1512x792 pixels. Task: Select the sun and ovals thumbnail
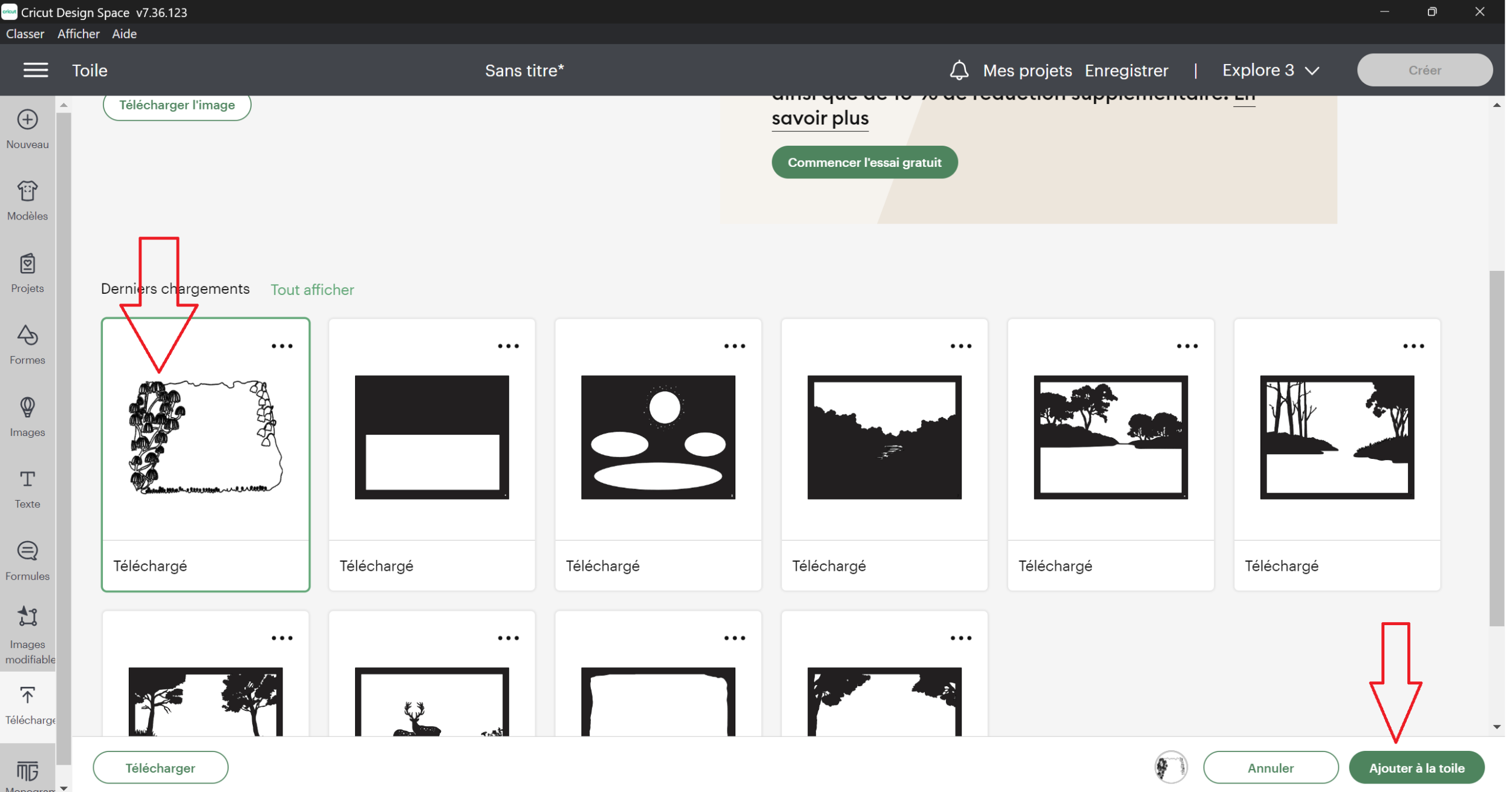point(658,437)
